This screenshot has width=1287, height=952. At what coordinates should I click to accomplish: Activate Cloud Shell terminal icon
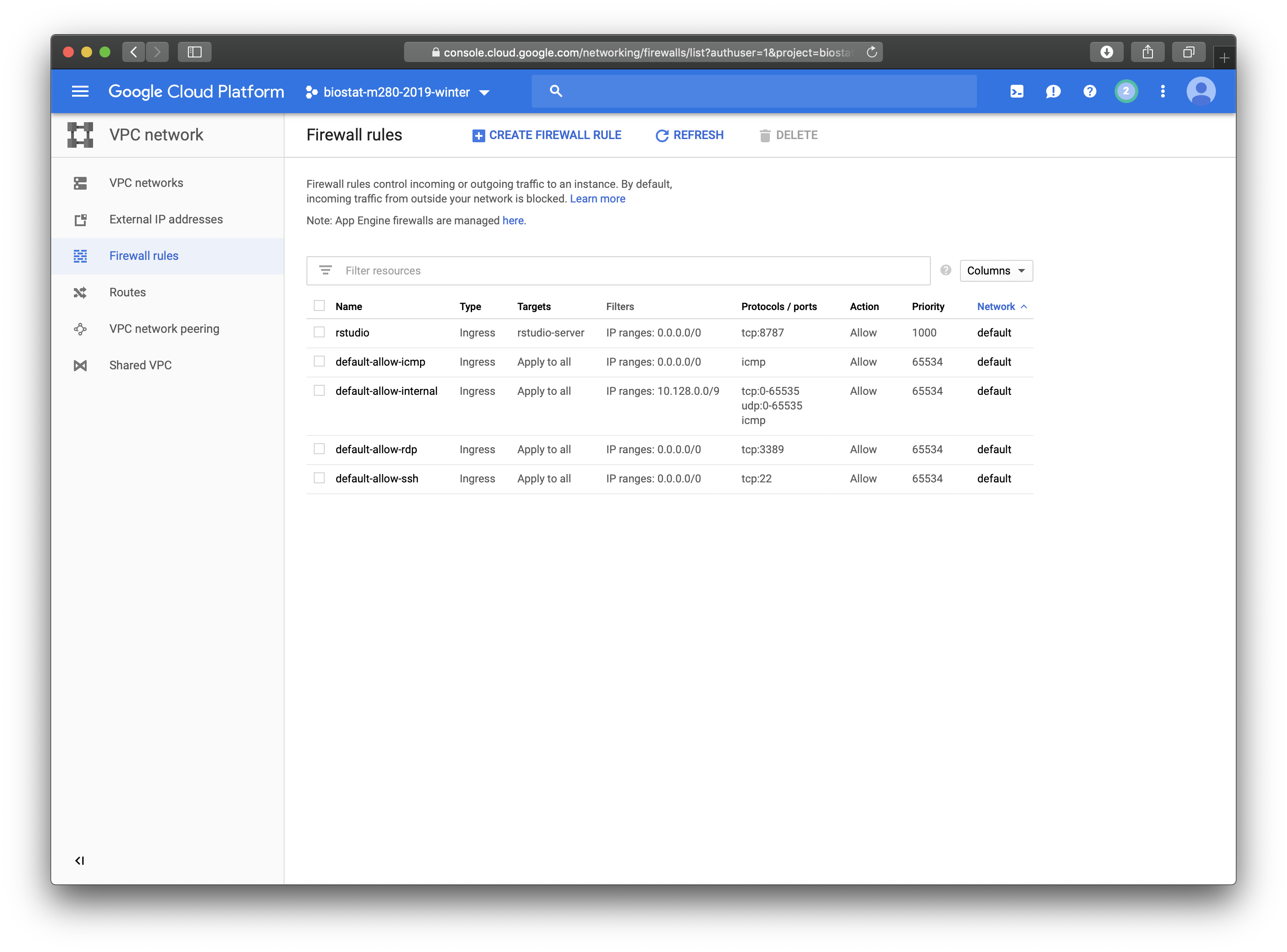pos(1017,92)
